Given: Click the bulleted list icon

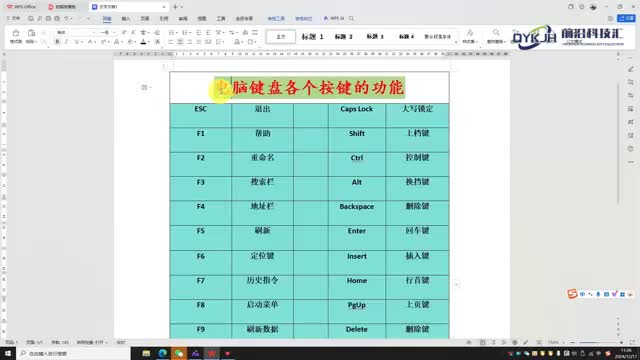Looking at the screenshot, I should pos(171,32).
